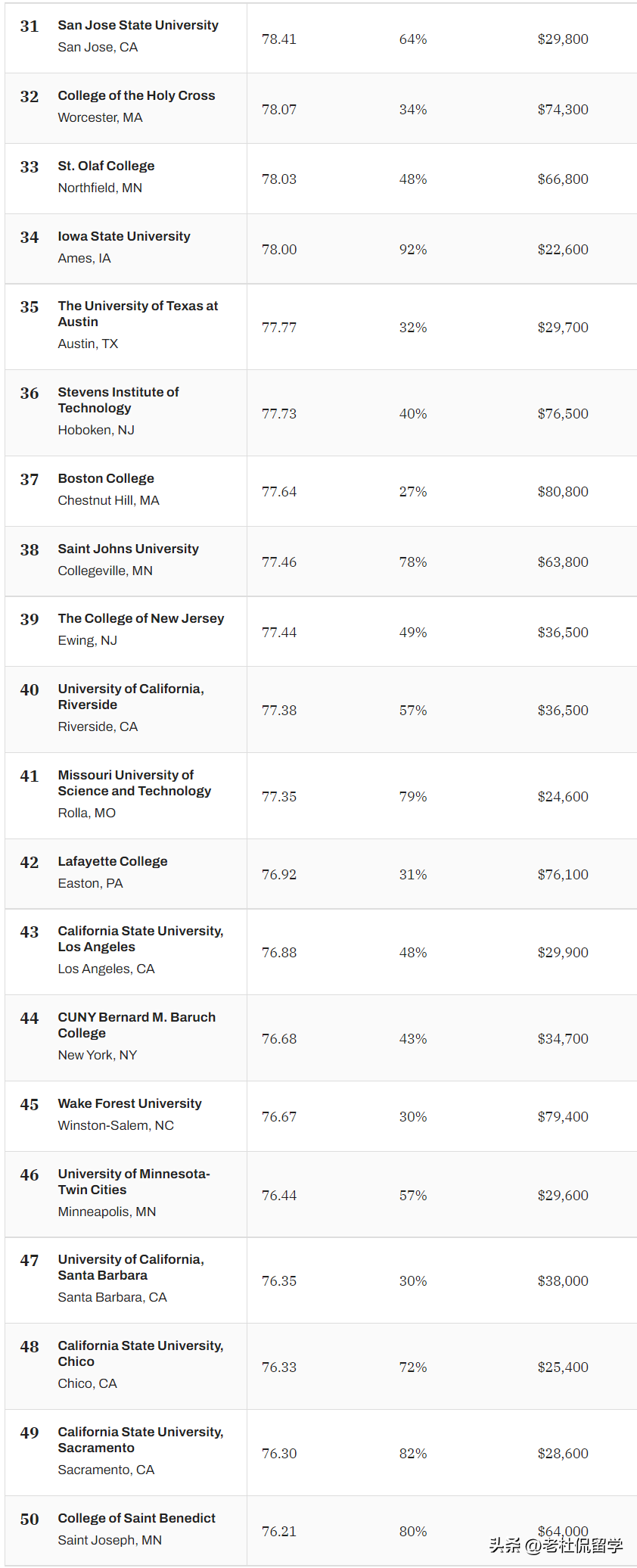The image size is (637, 1568).
Task: Open The College of New Jersey
Action: coord(141,619)
